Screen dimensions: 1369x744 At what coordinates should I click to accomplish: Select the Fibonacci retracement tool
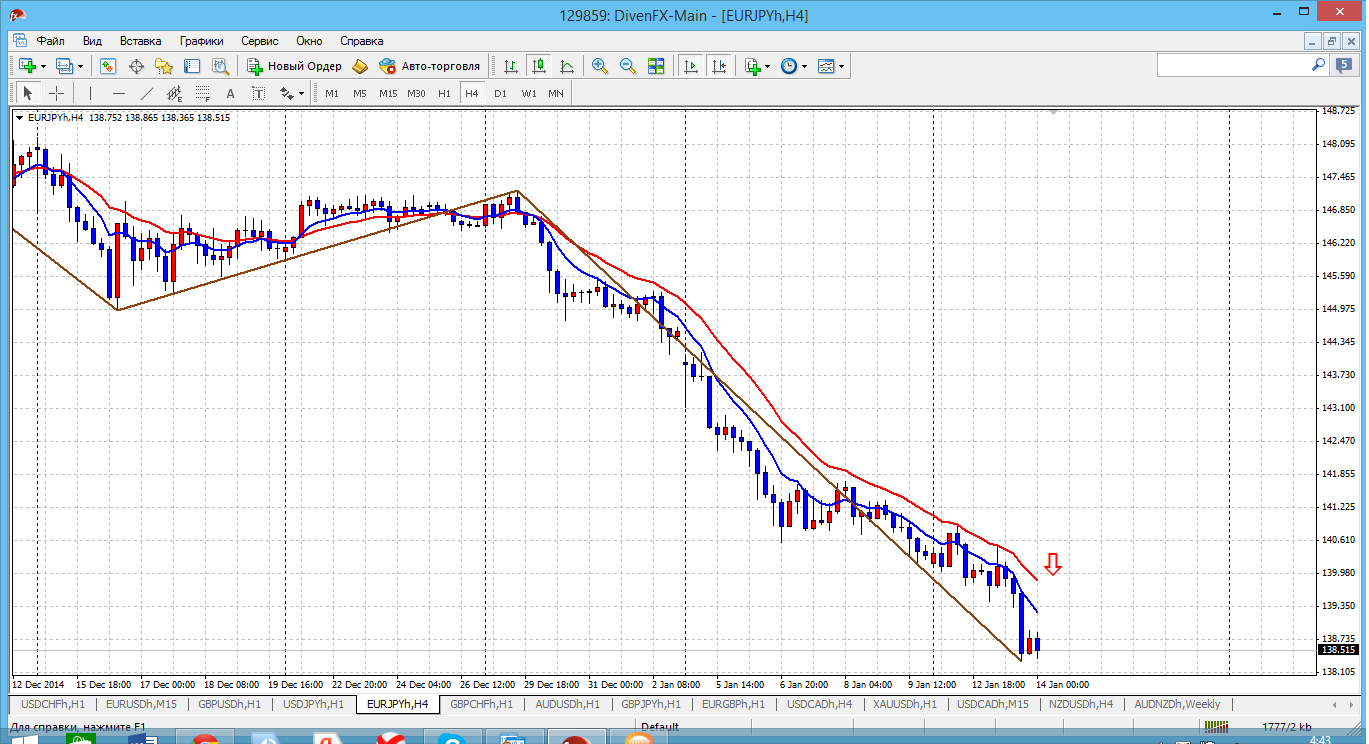click(x=203, y=93)
